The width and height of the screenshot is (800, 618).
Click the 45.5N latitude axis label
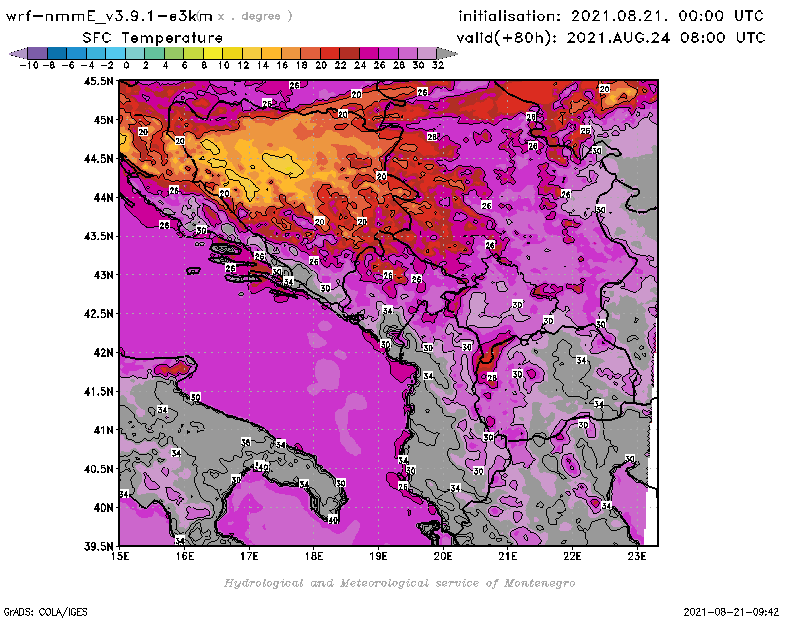point(99,81)
